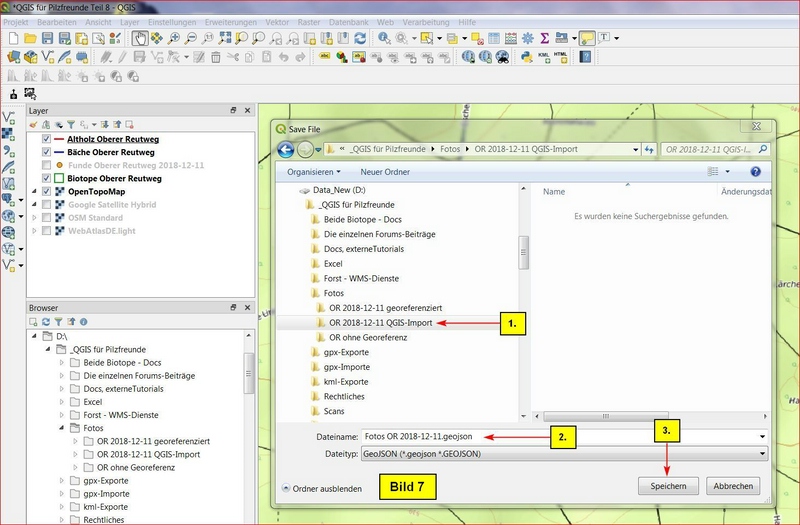The image size is (800, 525).
Task: Enable the Funde Oberer Reutweg 2018-12-11 layer
Action: (x=46, y=165)
